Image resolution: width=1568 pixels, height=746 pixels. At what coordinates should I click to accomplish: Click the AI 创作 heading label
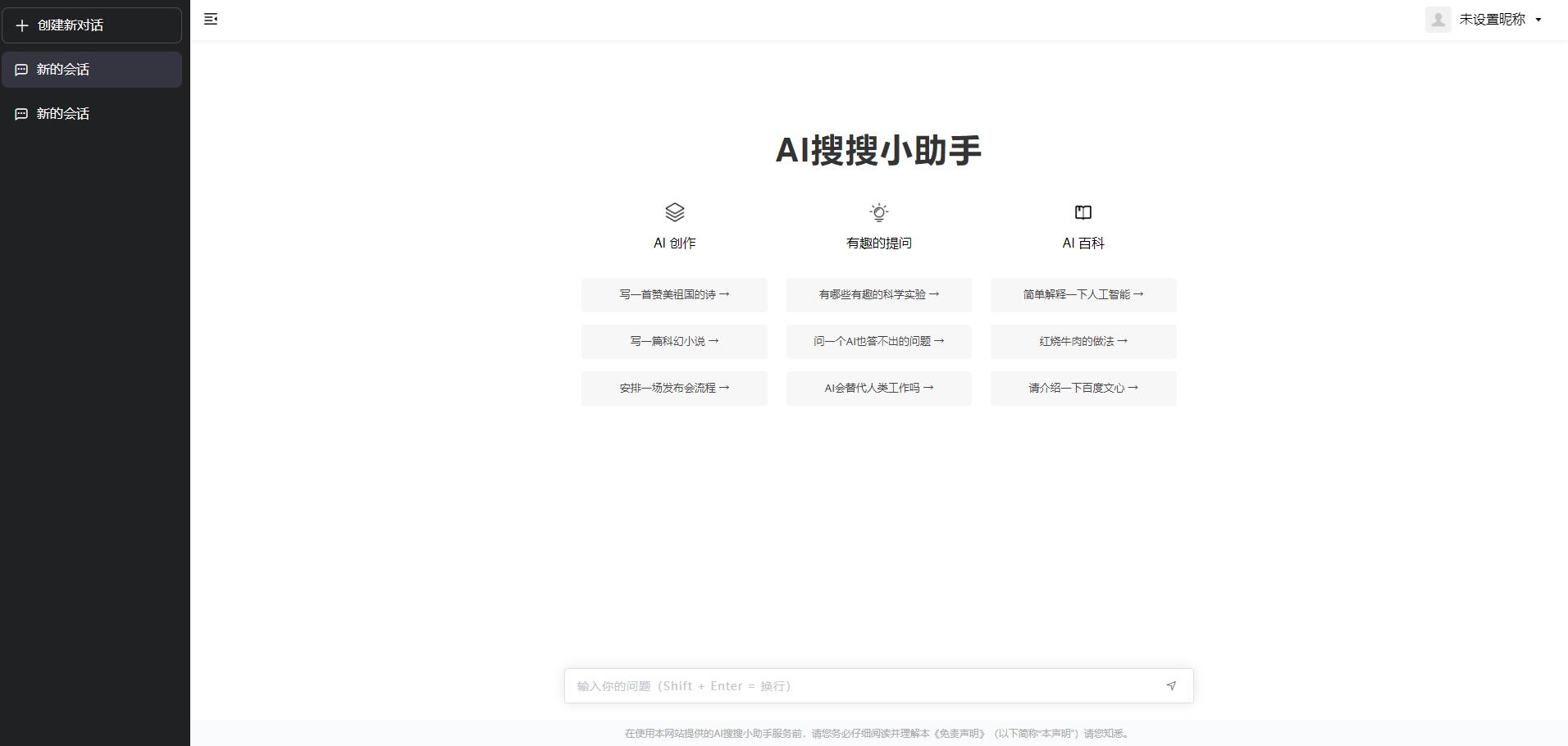[x=675, y=243]
